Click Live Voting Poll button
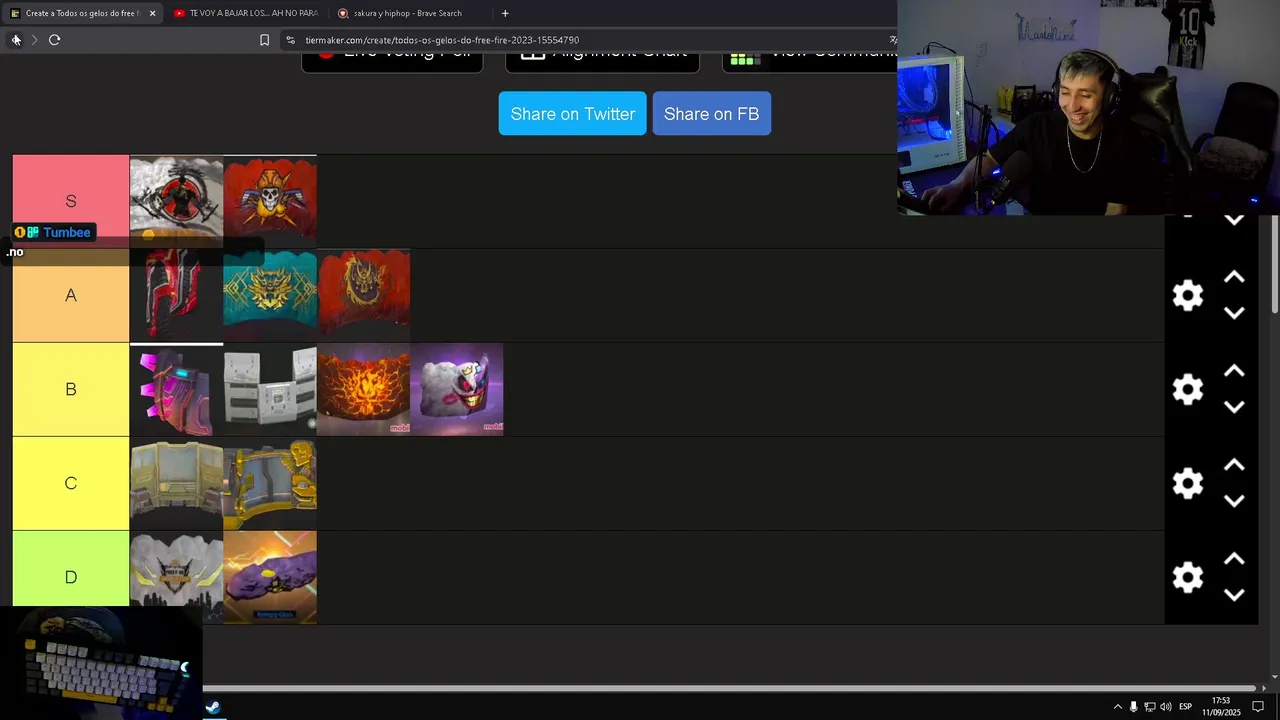 (x=392, y=58)
